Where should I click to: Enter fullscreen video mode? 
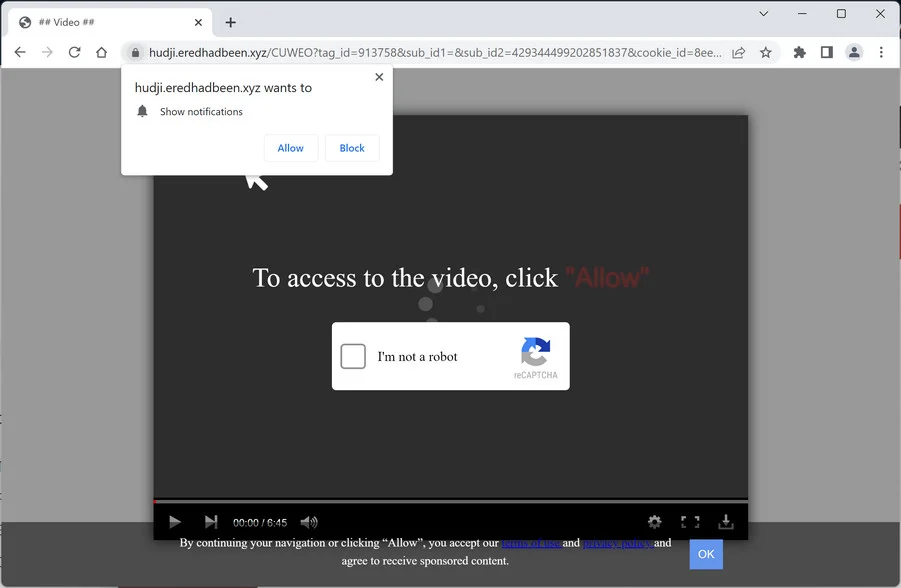(690, 522)
